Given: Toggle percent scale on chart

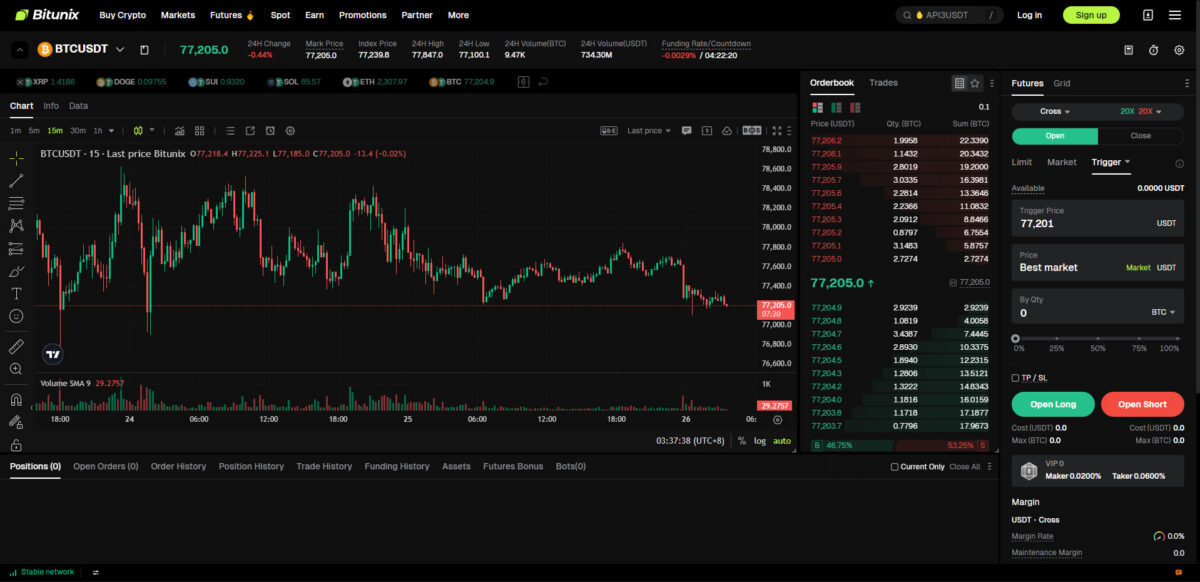Looking at the screenshot, I should pos(742,440).
